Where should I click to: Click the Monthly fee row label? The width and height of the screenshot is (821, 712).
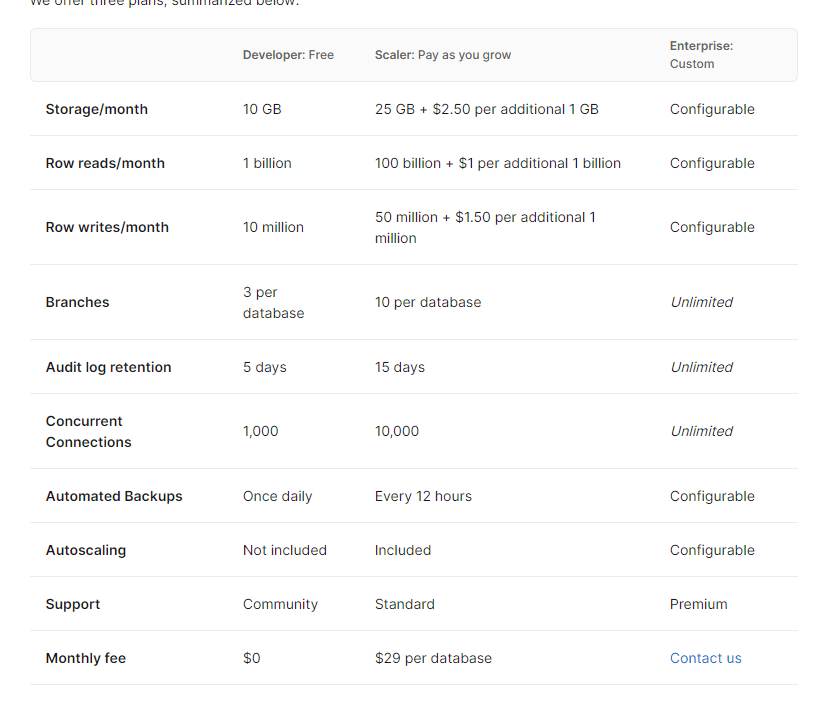86,658
